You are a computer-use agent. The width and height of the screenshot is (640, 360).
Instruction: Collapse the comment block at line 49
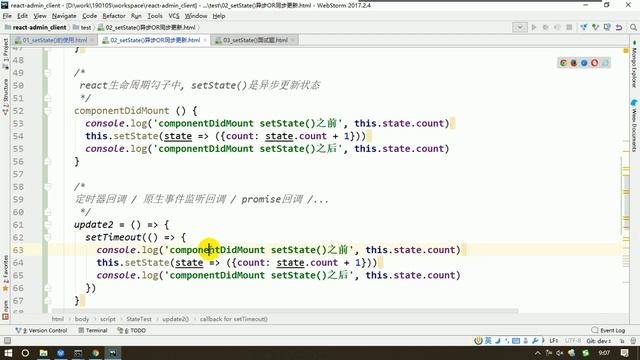point(47,73)
